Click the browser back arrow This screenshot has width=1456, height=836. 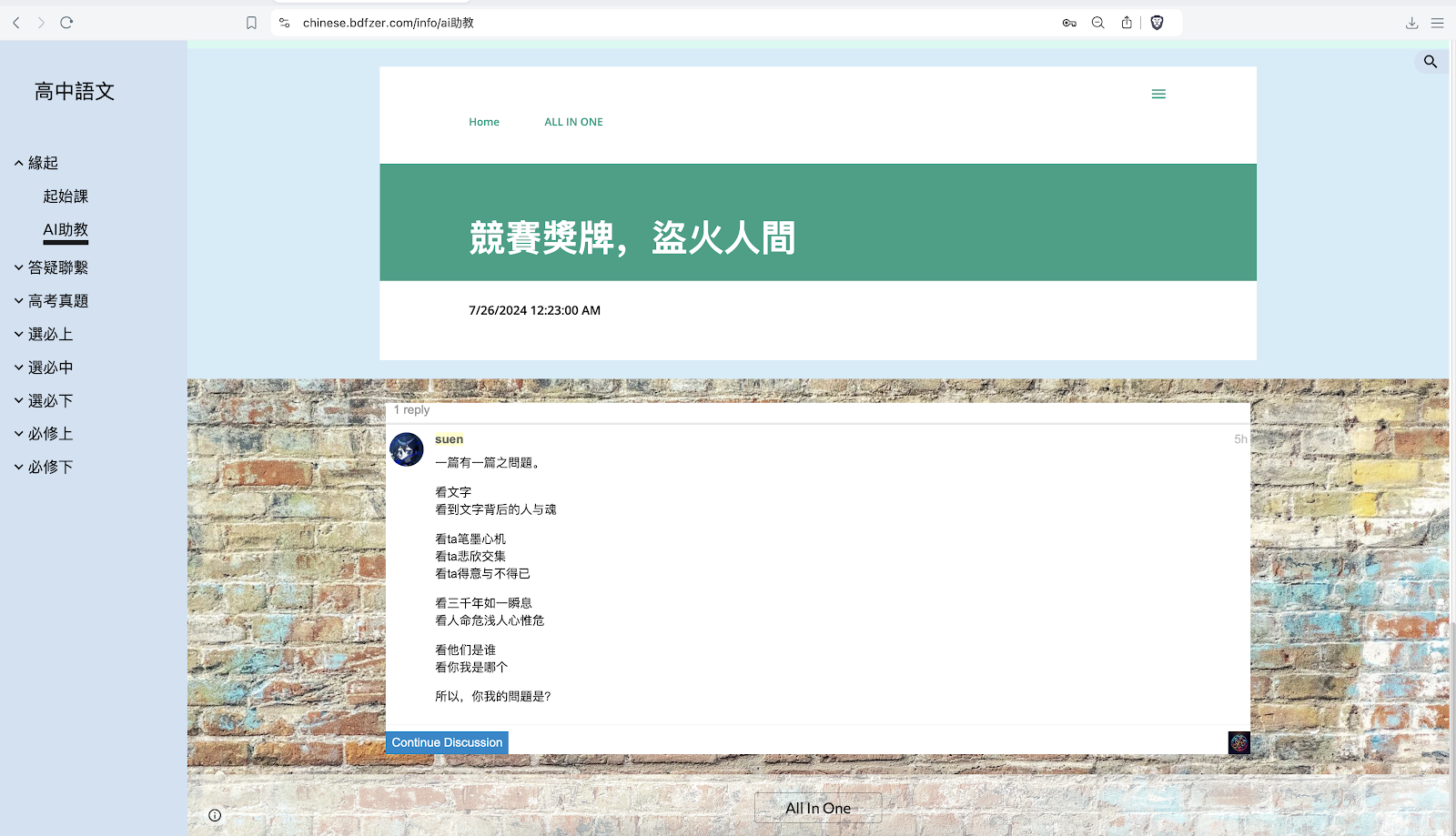point(16,23)
